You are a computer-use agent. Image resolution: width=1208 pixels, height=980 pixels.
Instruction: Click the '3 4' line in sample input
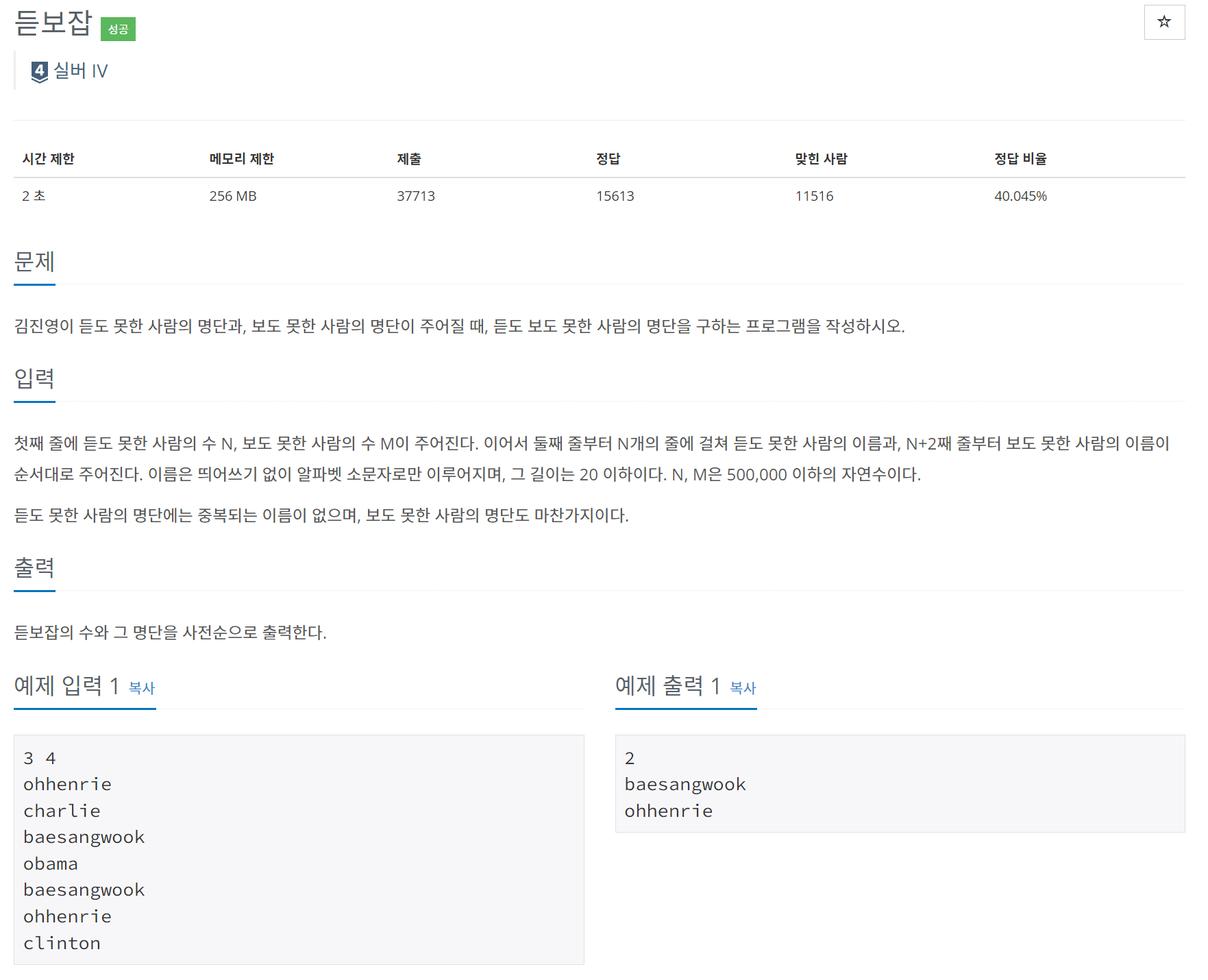(x=40, y=759)
